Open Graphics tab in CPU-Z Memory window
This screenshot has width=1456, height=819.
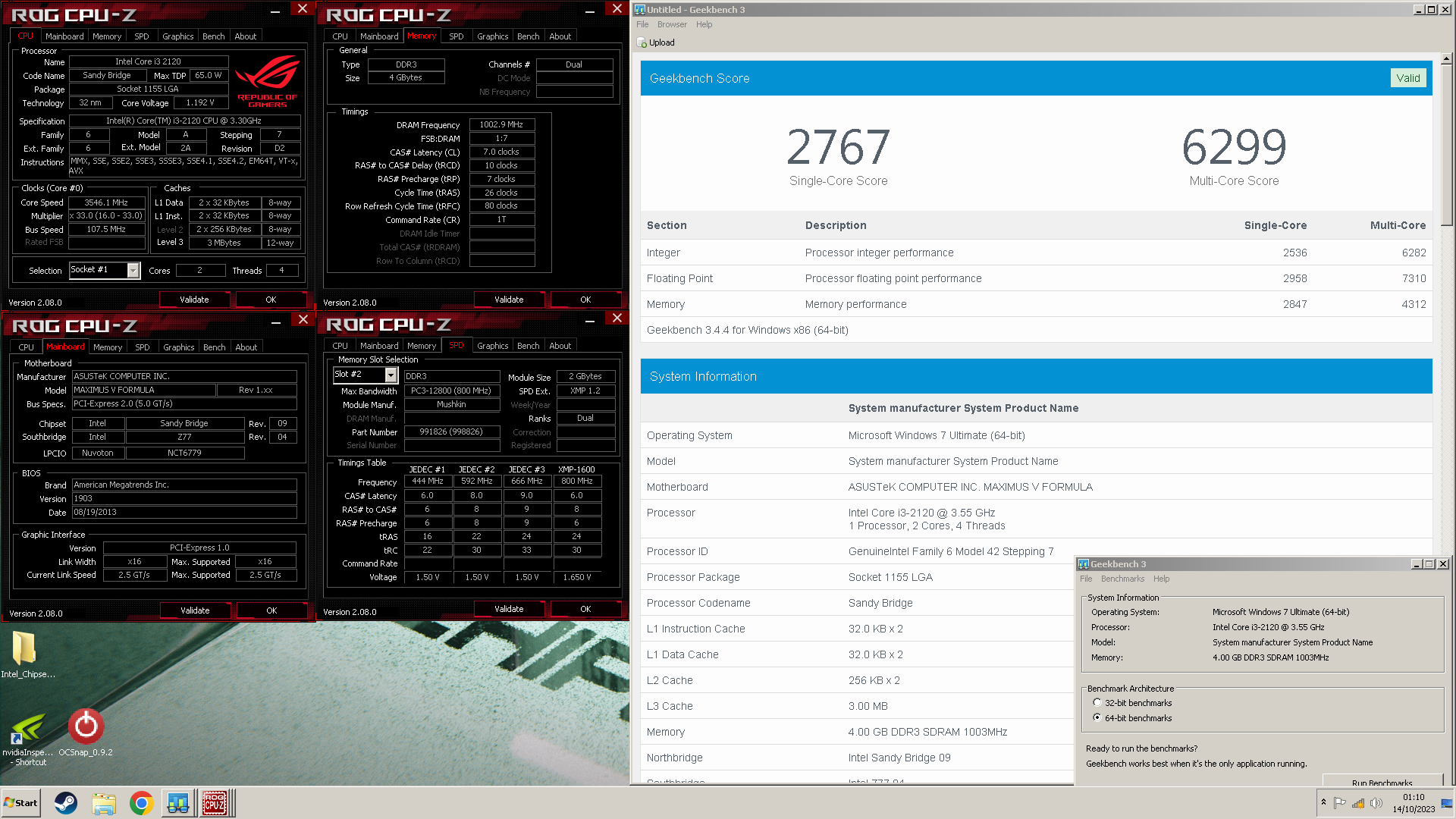click(x=493, y=36)
